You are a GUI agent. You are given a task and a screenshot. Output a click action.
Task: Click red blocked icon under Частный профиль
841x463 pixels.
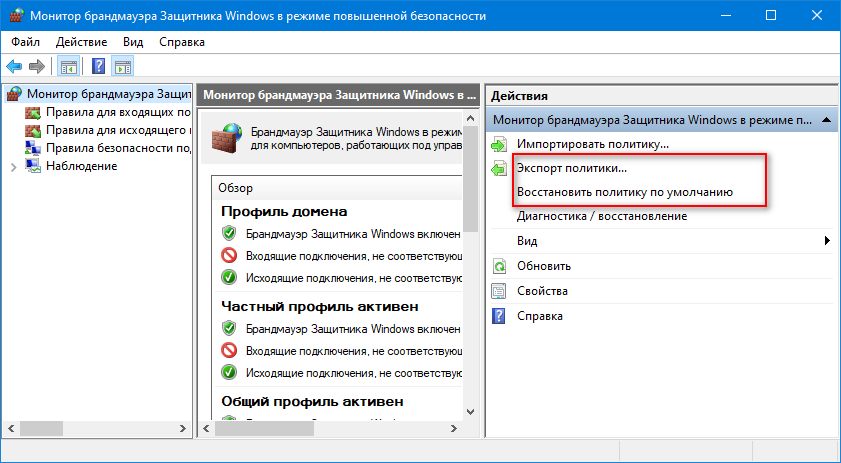pos(229,350)
